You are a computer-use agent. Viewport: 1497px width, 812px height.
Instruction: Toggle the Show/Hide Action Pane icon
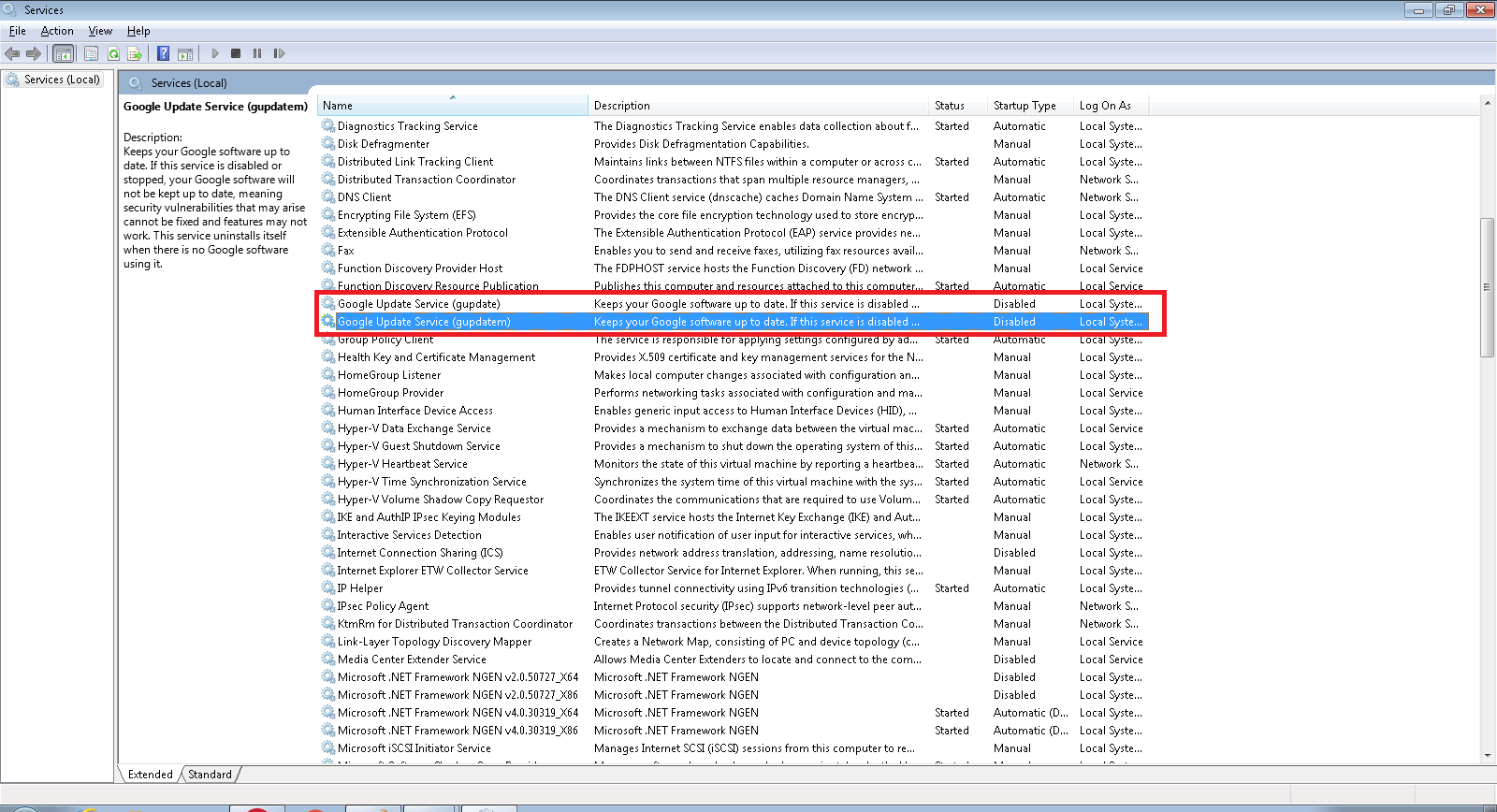[185, 53]
